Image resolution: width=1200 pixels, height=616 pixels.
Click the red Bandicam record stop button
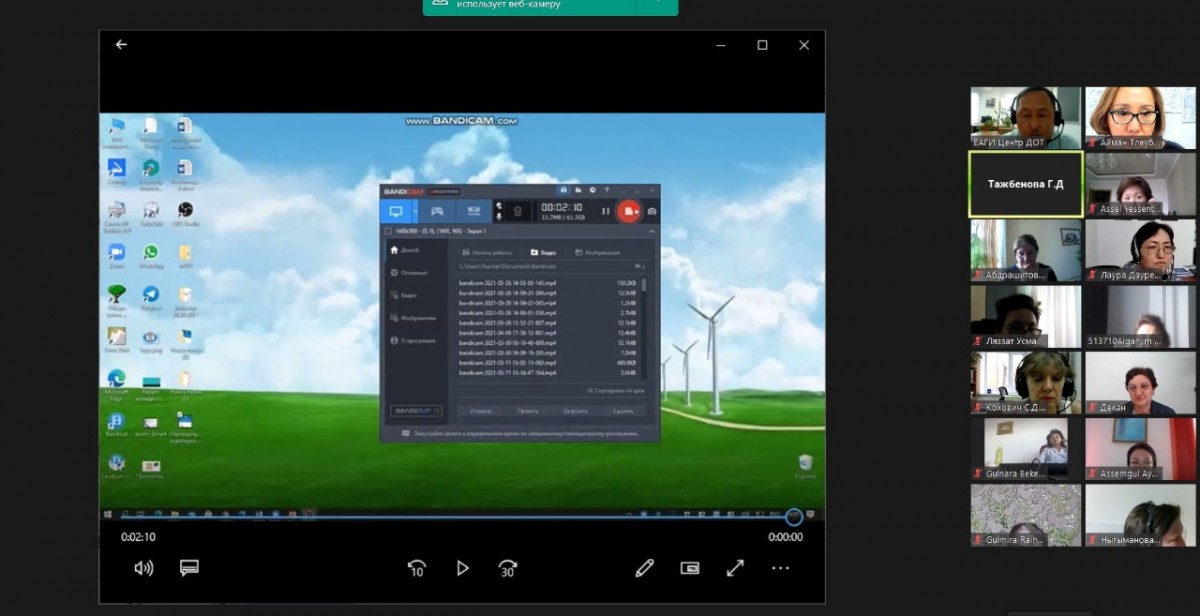tap(628, 211)
